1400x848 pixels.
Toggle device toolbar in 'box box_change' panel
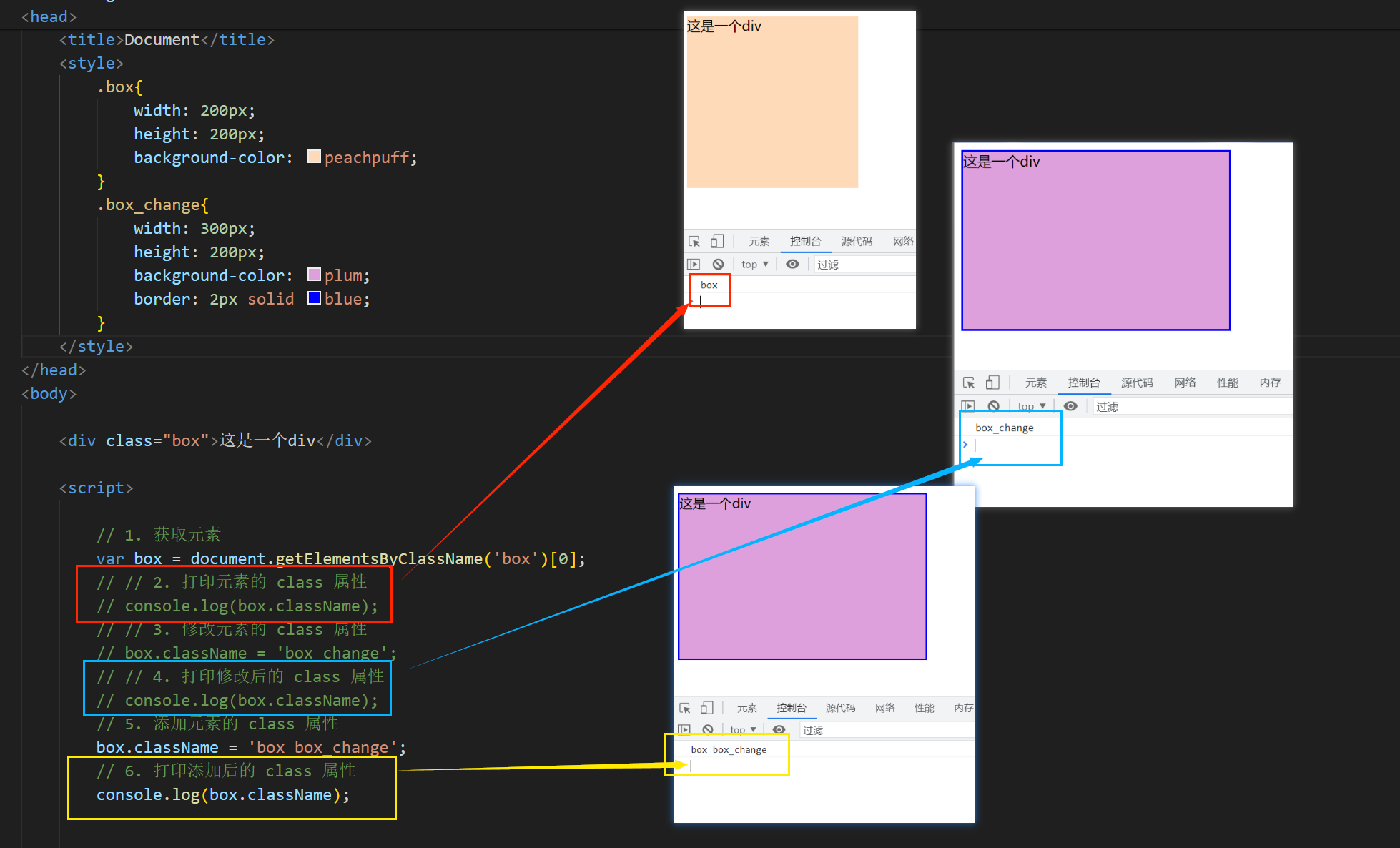coord(707,708)
